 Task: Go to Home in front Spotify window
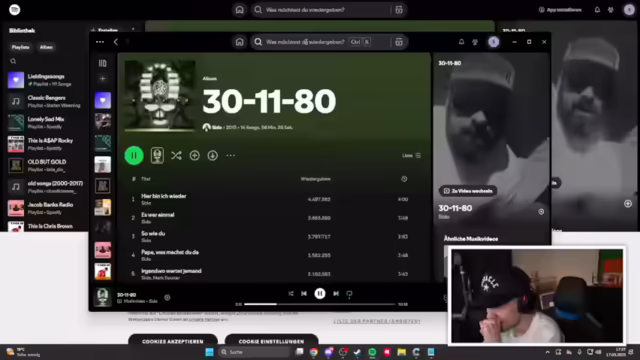(239, 42)
